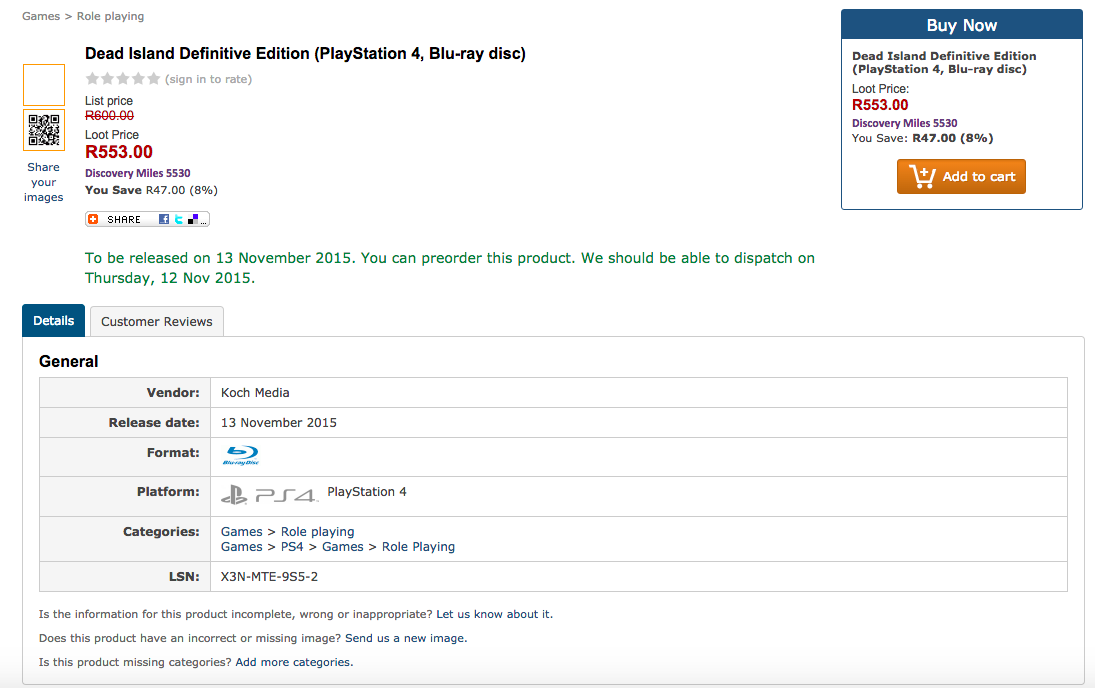The width and height of the screenshot is (1095, 688).
Task: Share product via the Delicious icon
Action: point(193,219)
